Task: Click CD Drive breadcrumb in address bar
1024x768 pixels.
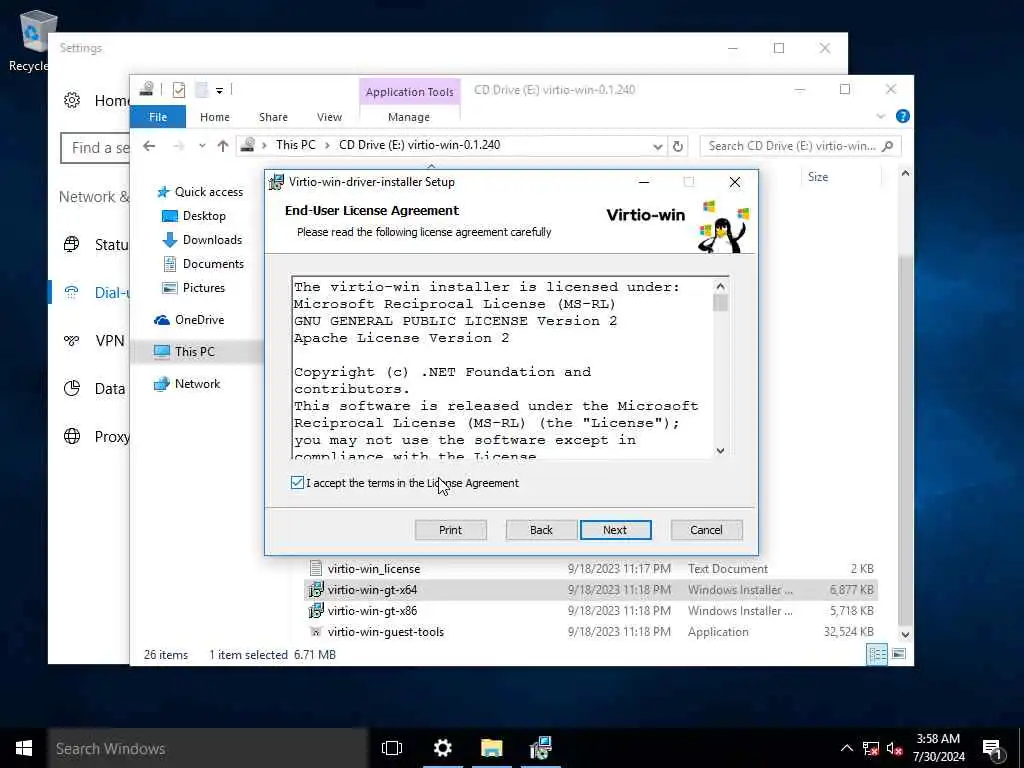Action: pos(419,145)
